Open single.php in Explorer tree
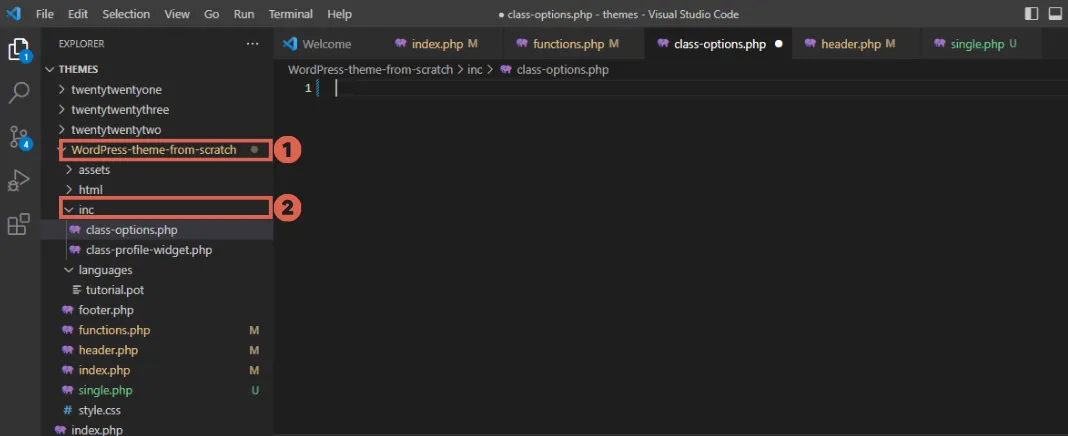This screenshot has width=1068, height=436. point(157,390)
